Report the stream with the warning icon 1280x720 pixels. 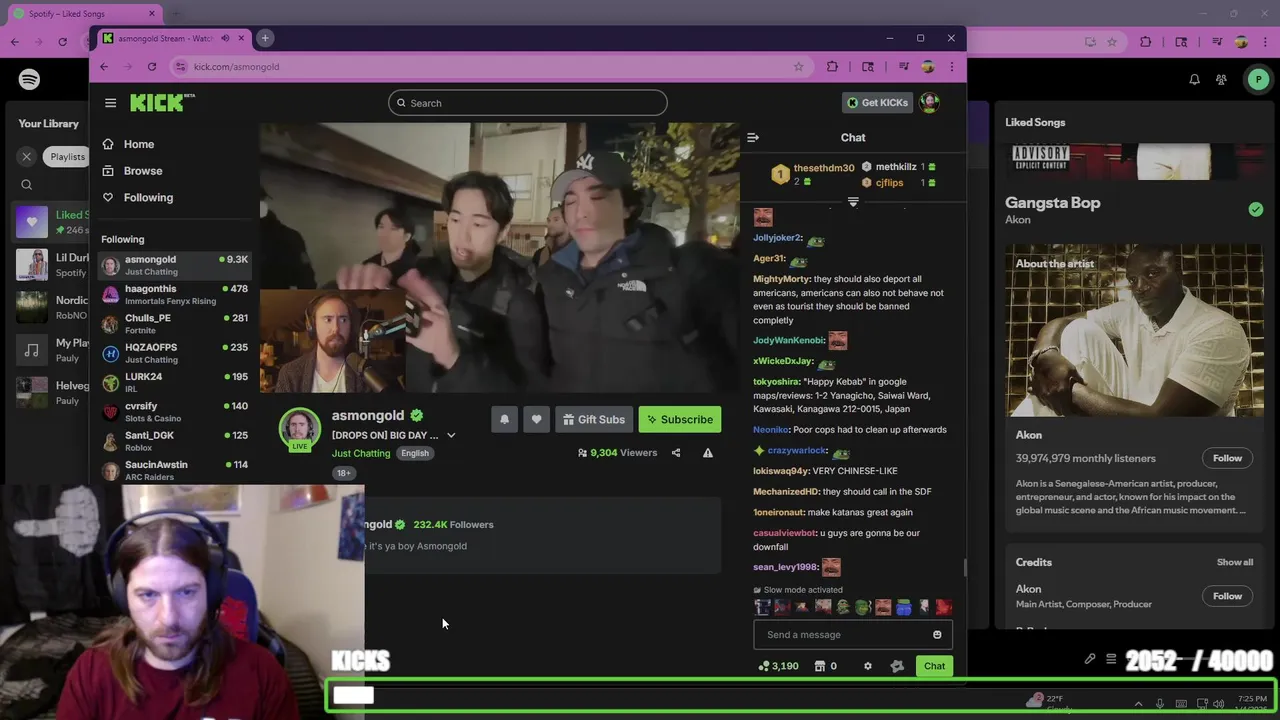click(708, 453)
